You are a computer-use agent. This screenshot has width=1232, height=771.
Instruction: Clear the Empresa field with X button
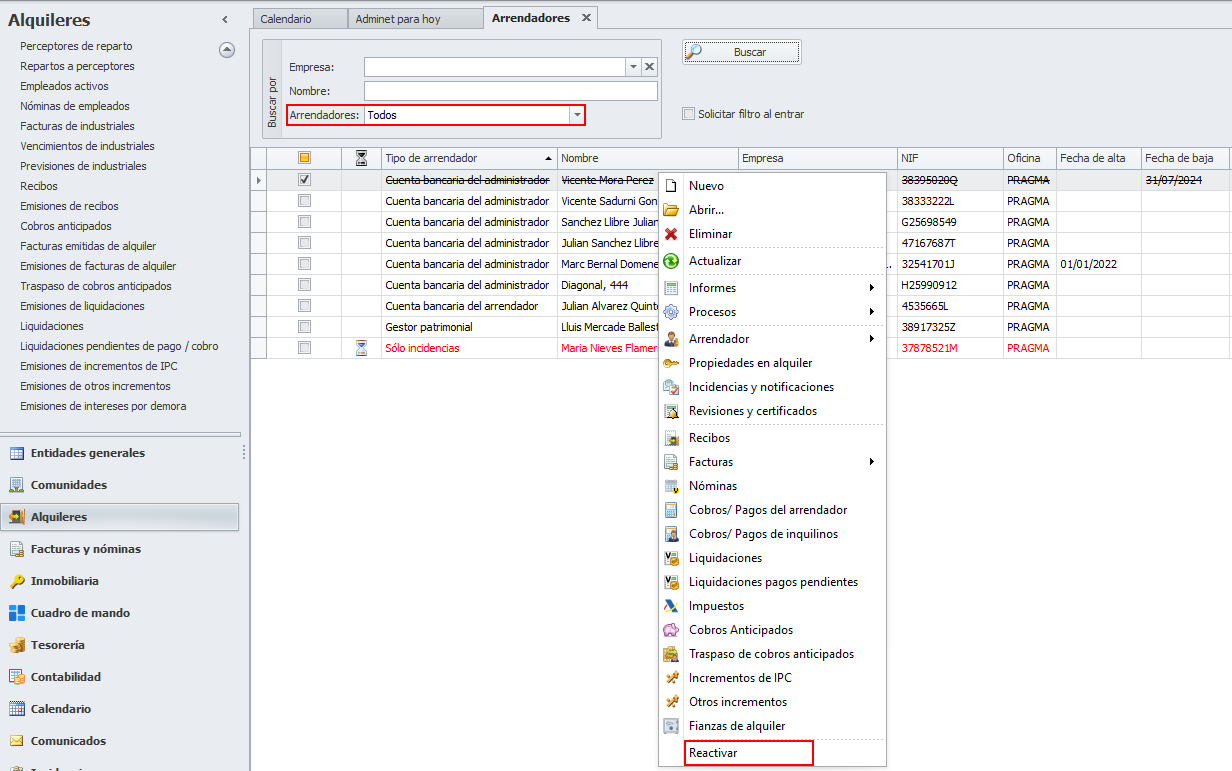pos(649,67)
